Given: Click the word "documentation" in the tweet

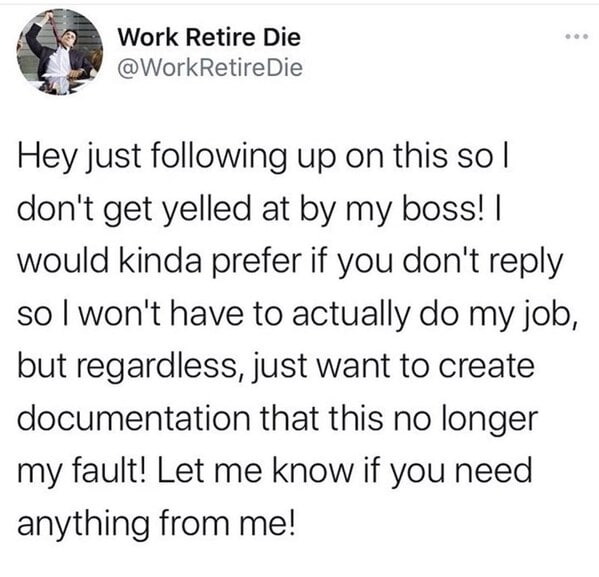Looking at the screenshot, I should [x=134, y=418].
